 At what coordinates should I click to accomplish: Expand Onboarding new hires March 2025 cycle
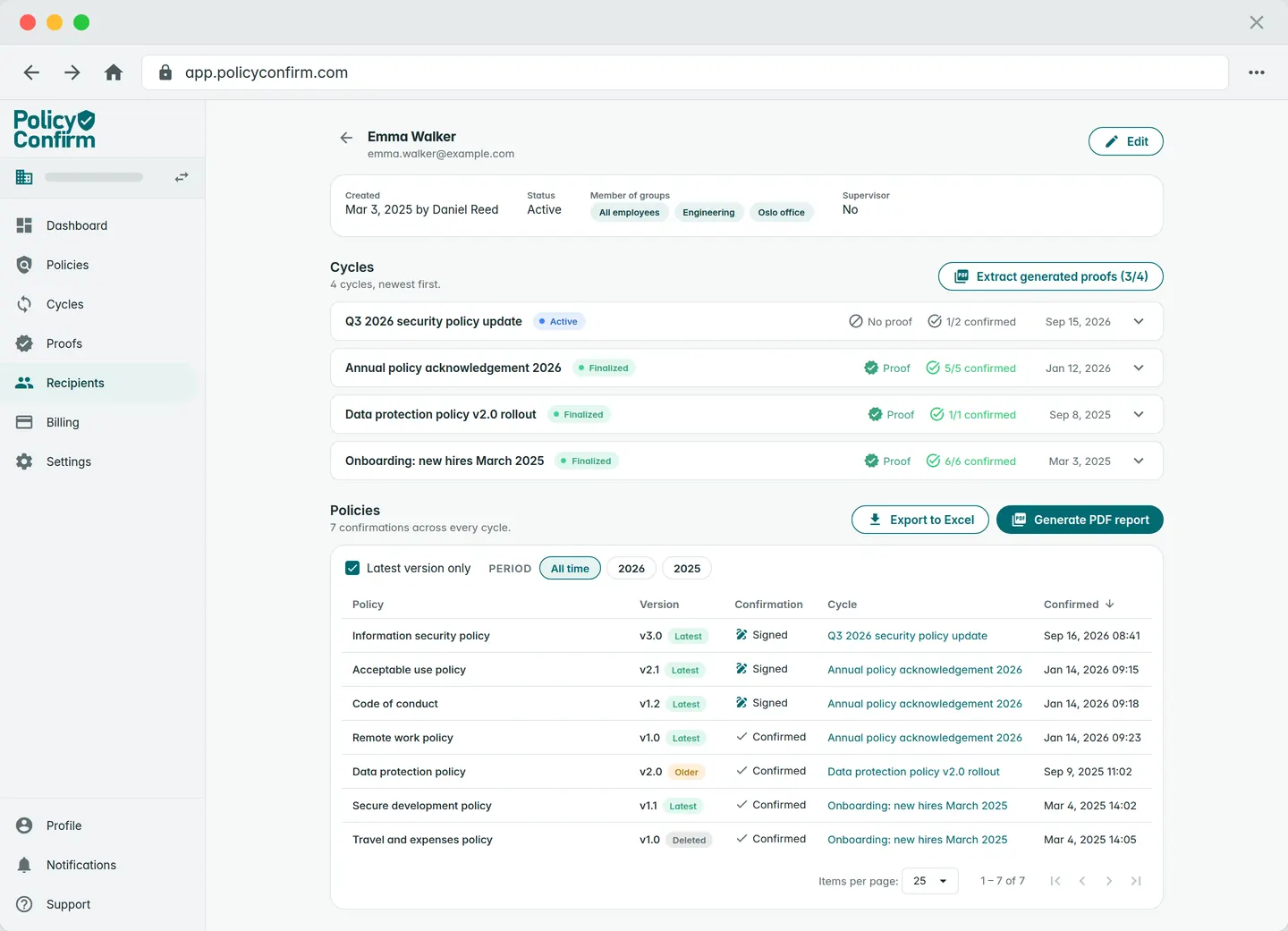tap(1139, 461)
